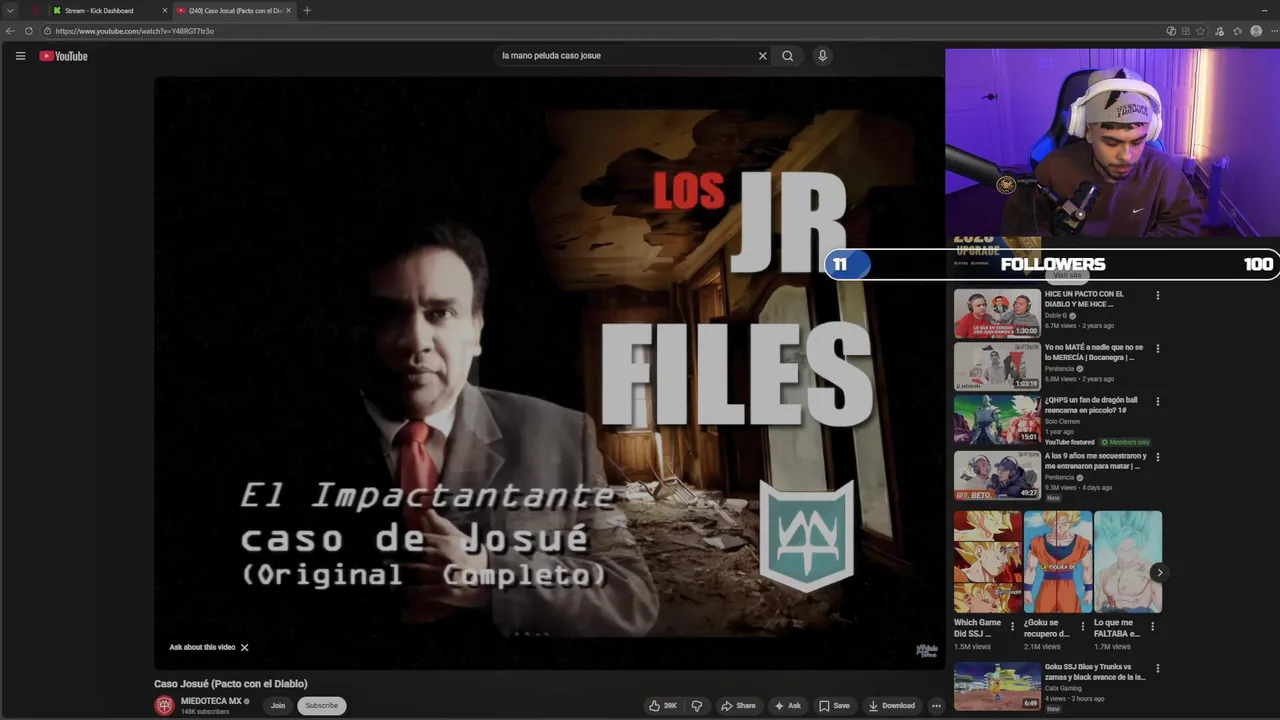
Task: Open thumbnail of Yo no MATÉ a nadie video
Action: click(x=997, y=366)
